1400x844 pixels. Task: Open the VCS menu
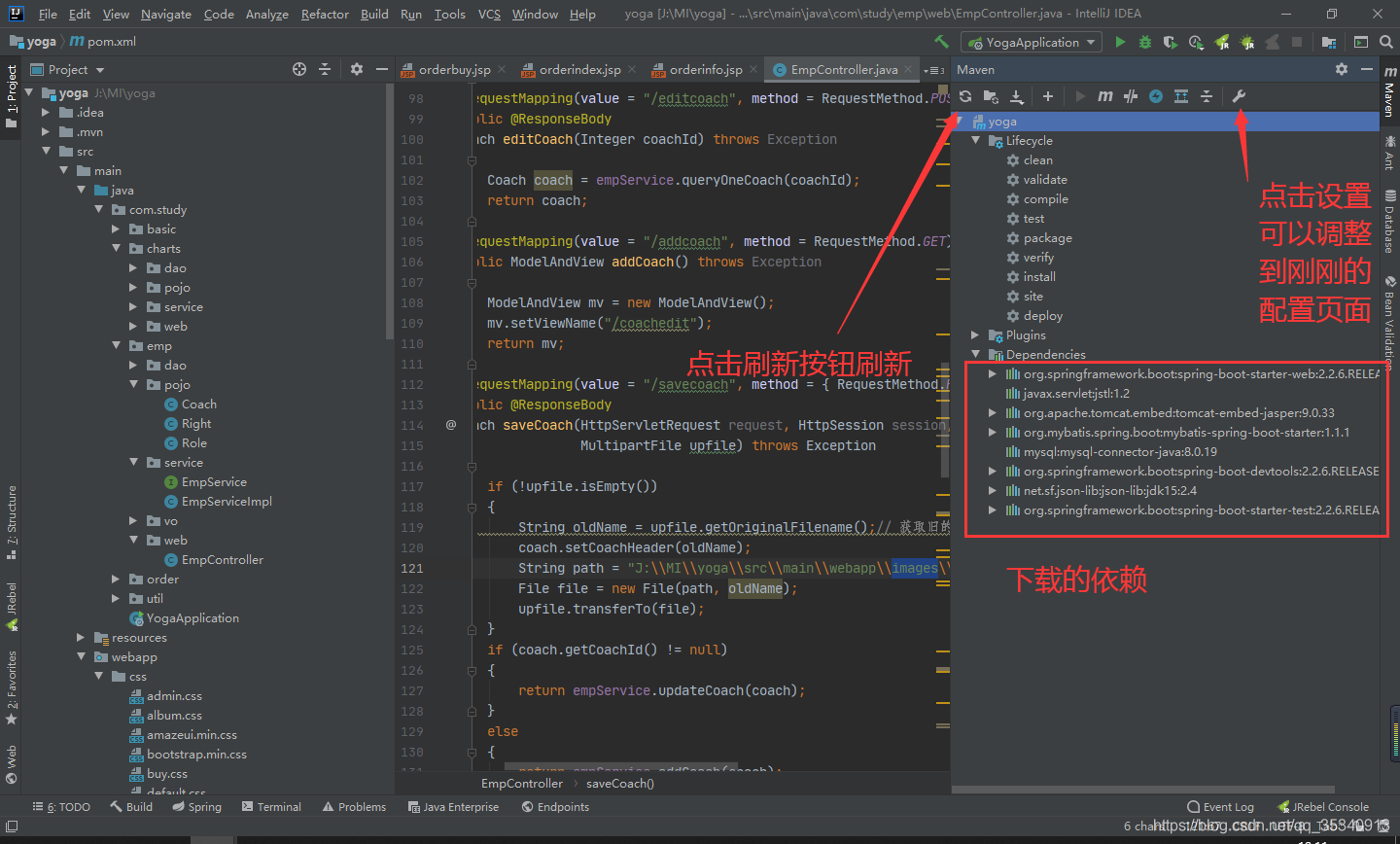pyautogui.click(x=489, y=15)
